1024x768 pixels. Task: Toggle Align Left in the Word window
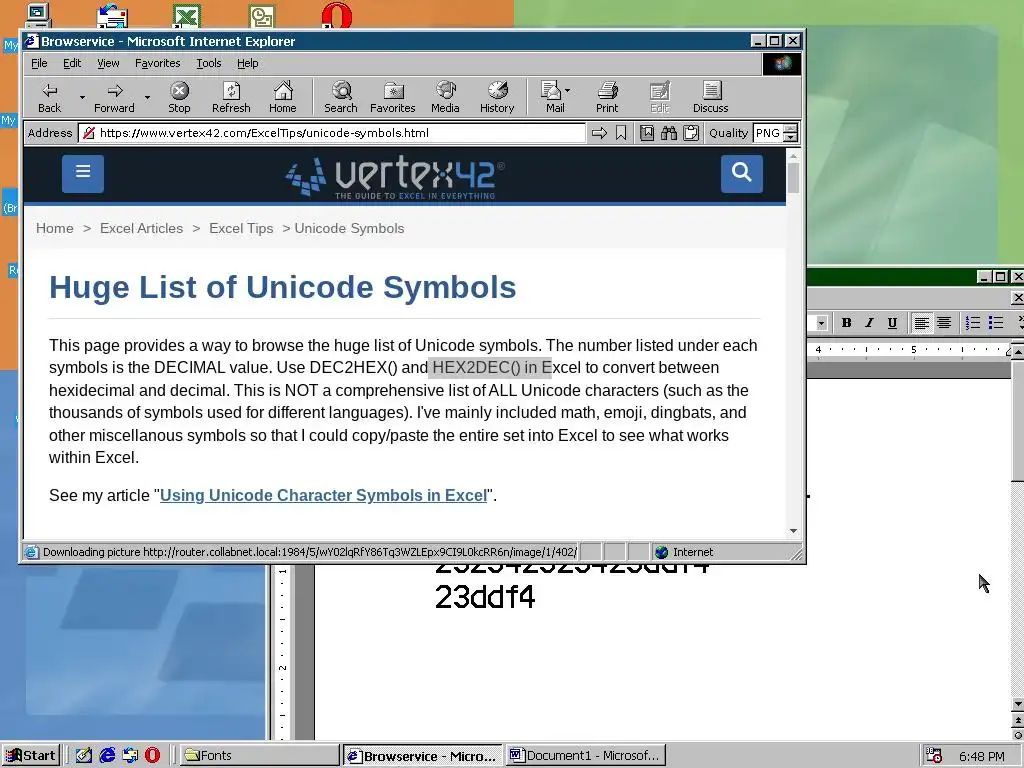(921, 323)
